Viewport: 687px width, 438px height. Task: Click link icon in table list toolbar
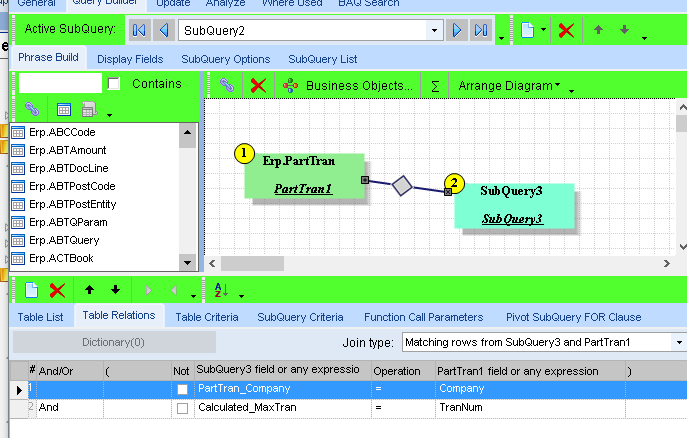[x=32, y=109]
